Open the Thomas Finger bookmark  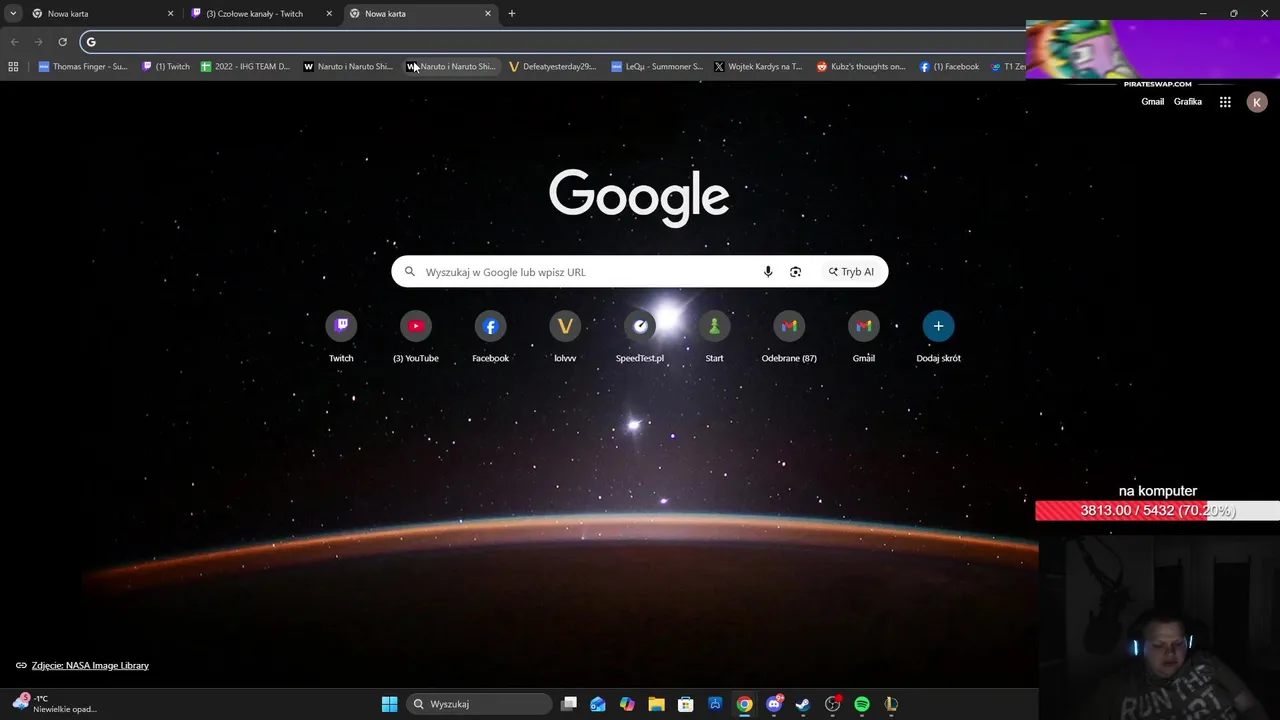click(83, 67)
